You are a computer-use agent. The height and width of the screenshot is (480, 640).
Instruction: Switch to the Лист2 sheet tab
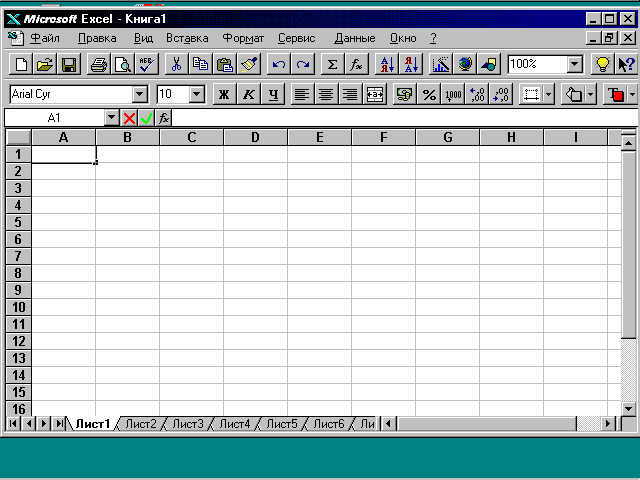pos(140,424)
